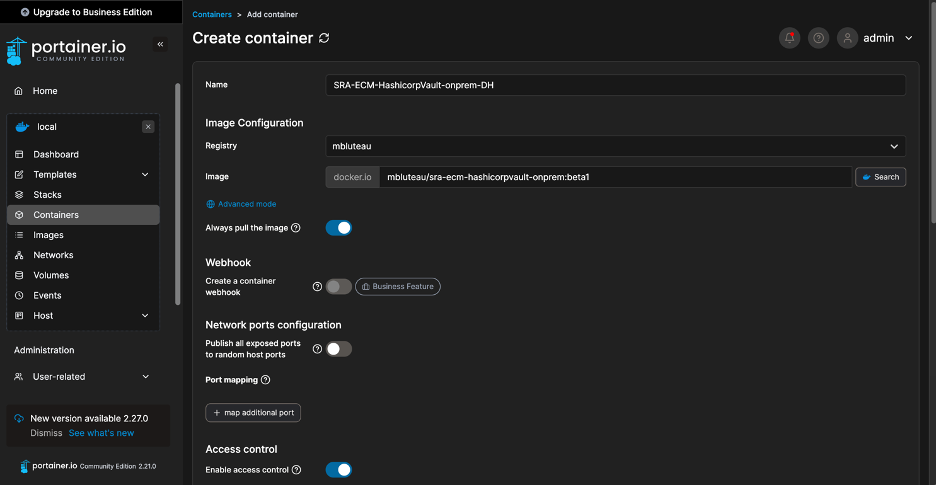Turn off Enable access control toggle

(338, 470)
